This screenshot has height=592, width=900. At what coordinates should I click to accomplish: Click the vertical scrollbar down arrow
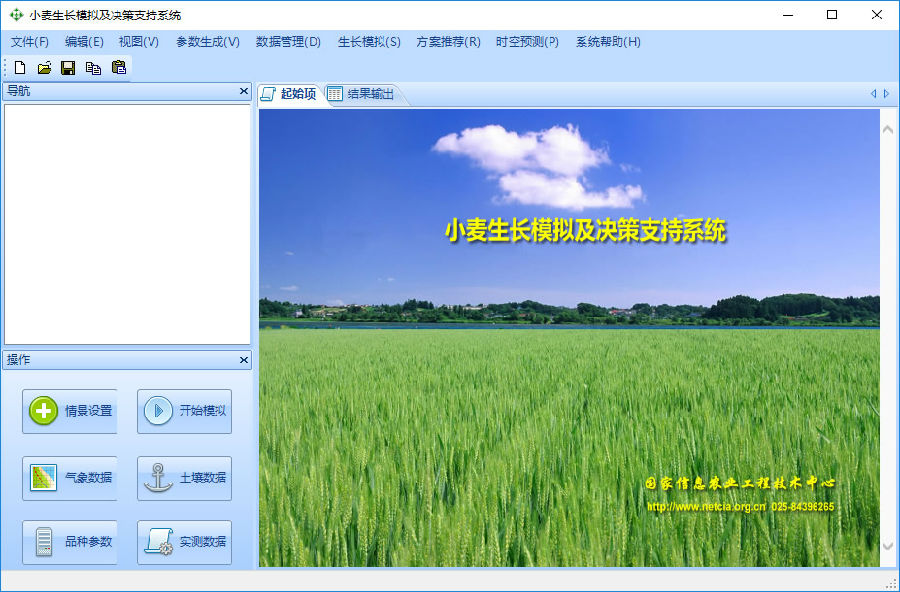coord(888,546)
